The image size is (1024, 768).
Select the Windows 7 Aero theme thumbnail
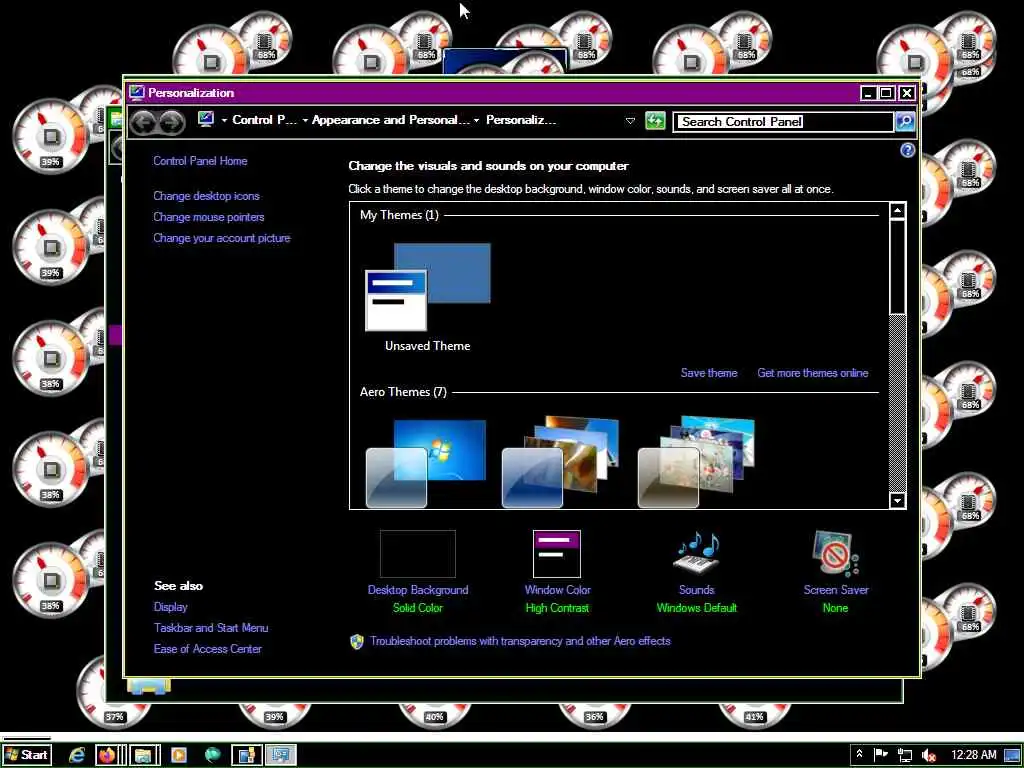click(426, 464)
